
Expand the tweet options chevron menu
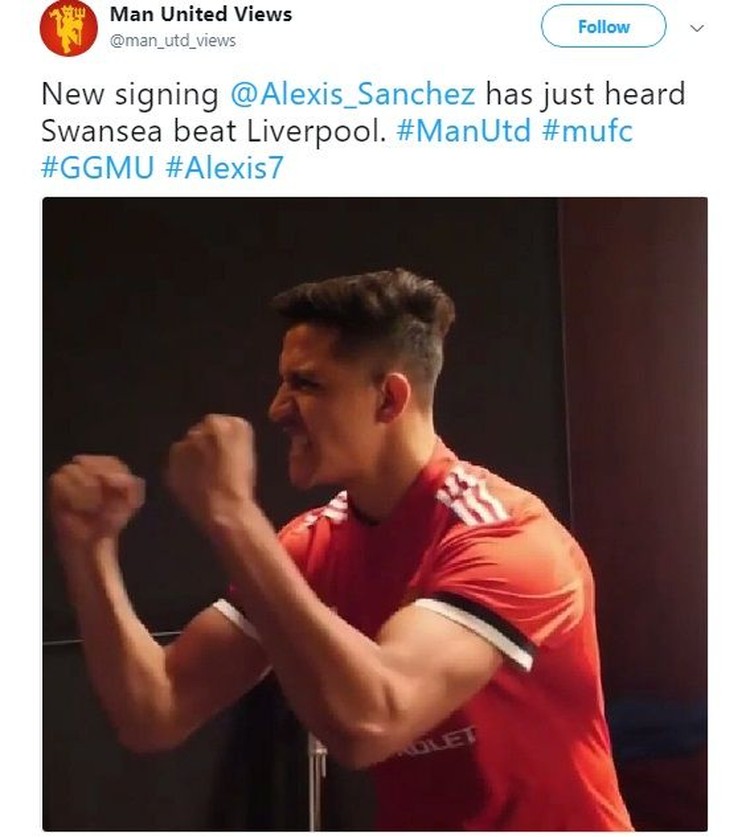pos(697,28)
